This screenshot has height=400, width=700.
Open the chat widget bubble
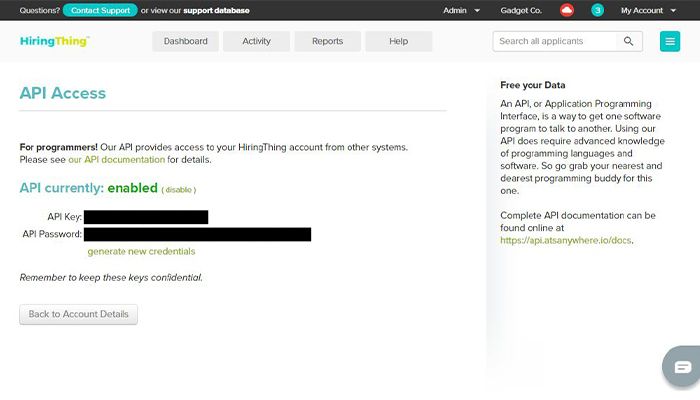[x=682, y=366]
